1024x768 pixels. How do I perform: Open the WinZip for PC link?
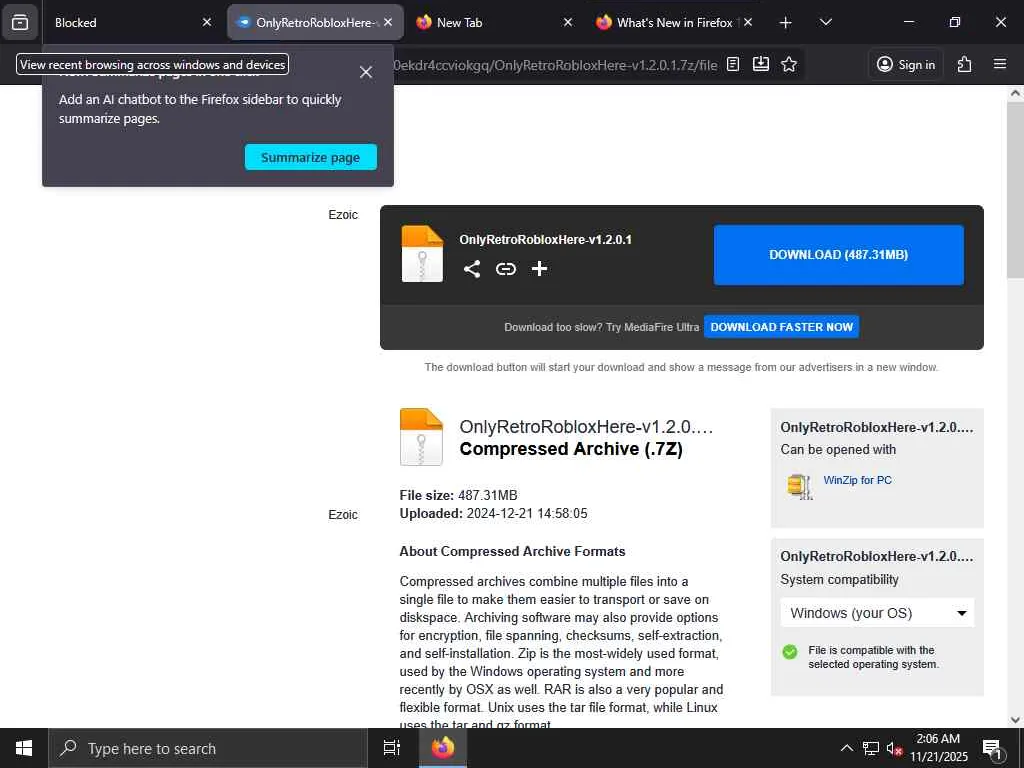[x=857, y=480]
